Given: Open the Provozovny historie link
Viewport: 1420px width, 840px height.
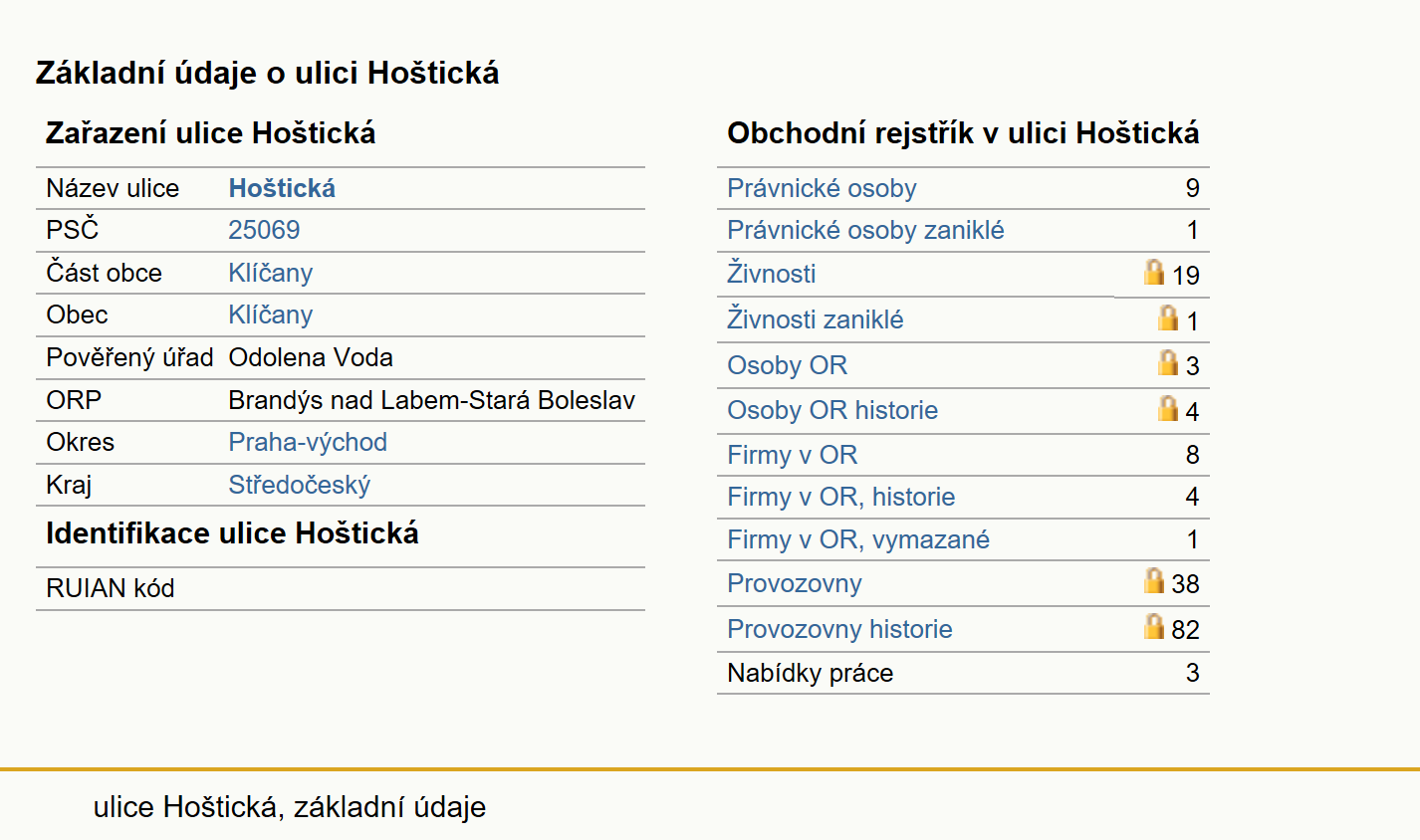Looking at the screenshot, I should [839, 629].
